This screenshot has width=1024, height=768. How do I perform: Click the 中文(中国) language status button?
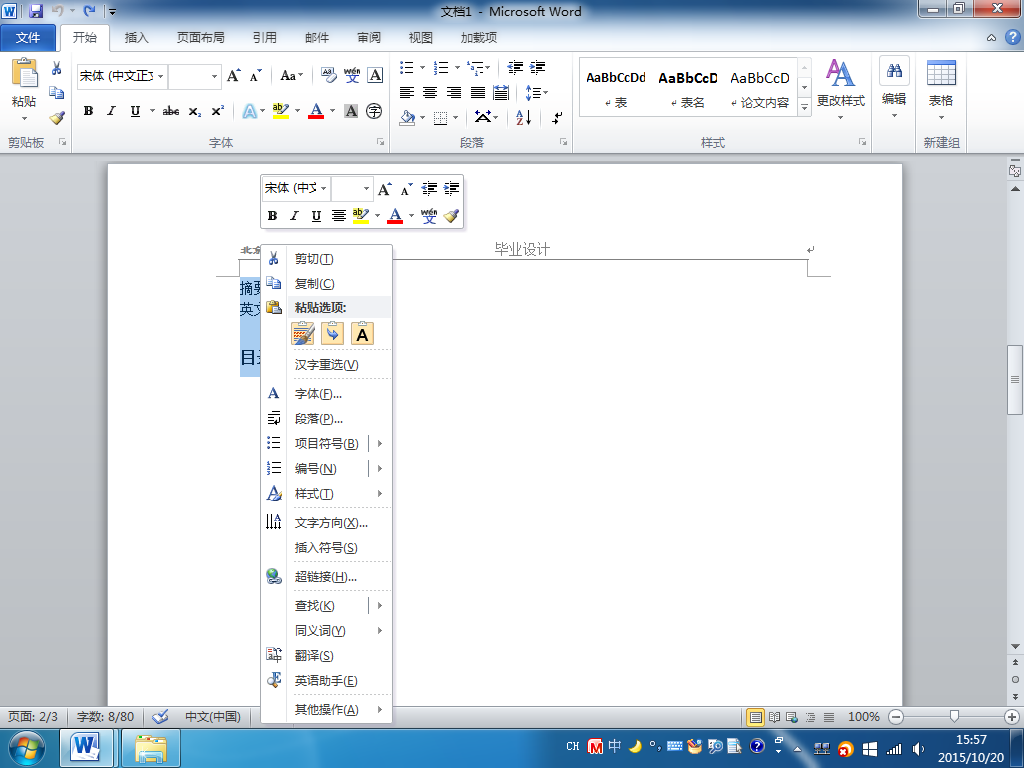click(x=212, y=716)
